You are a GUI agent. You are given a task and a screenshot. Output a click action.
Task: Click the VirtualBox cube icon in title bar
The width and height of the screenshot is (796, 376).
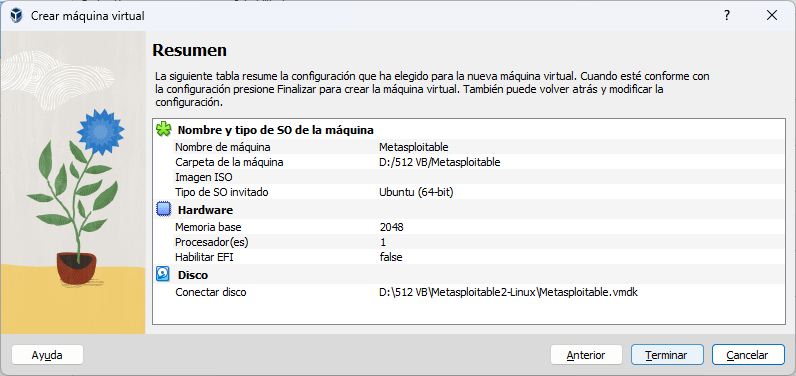(x=16, y=16)
